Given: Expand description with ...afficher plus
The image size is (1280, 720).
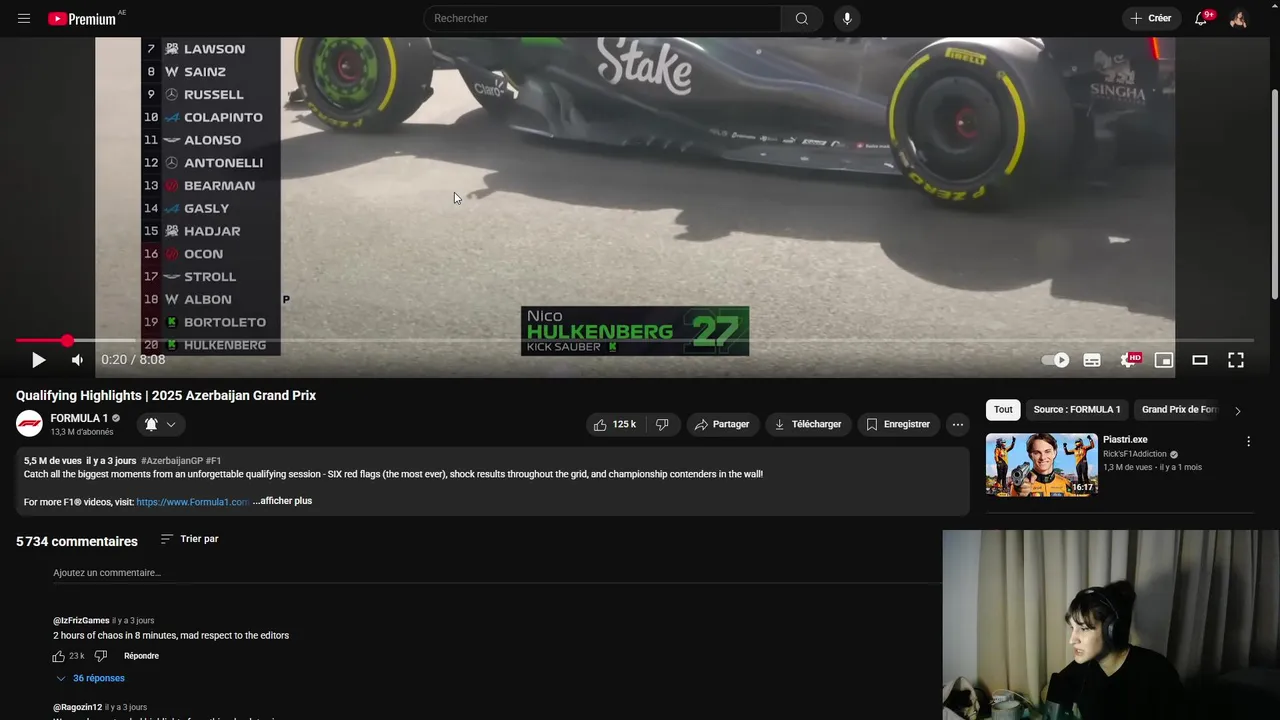Looking at the screenshot, I should [x=282, y=501].
